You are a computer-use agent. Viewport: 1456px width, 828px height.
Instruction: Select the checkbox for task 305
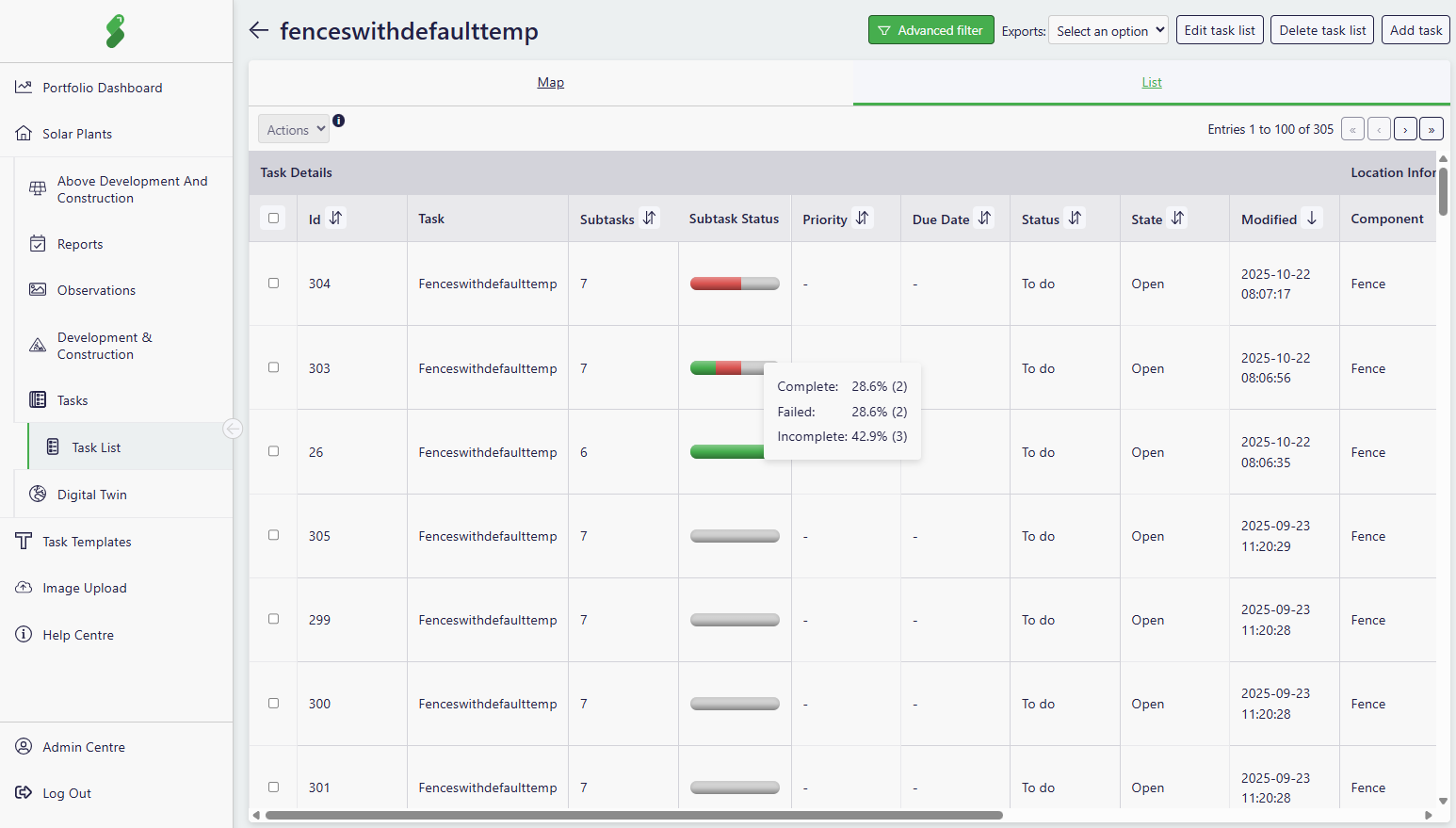pyautogui.click(x=274, y=535)
